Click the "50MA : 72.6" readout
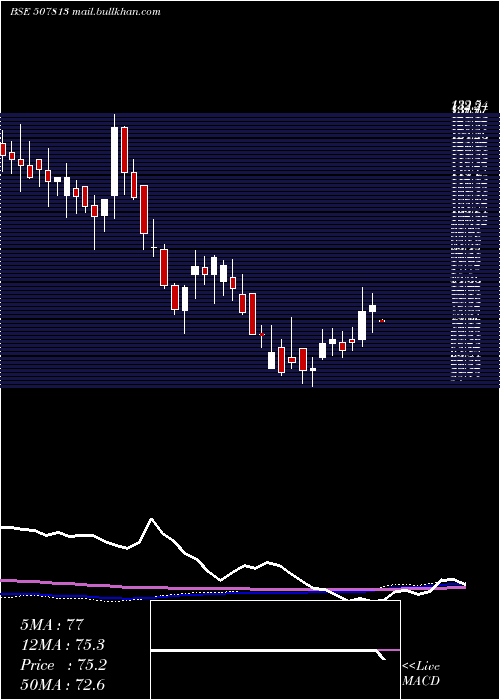The height and width of the screenshot is (700, 500). tap(62, 685)
